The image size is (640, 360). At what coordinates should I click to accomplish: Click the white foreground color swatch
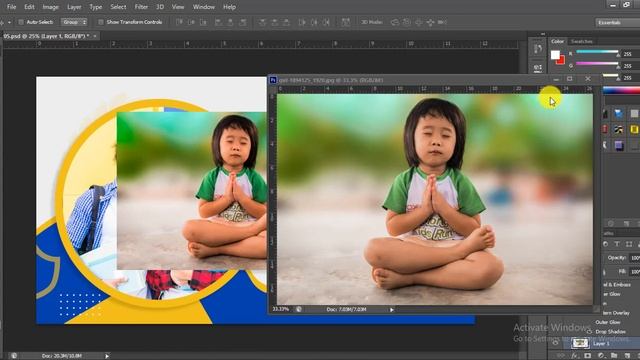coord(555,55)
